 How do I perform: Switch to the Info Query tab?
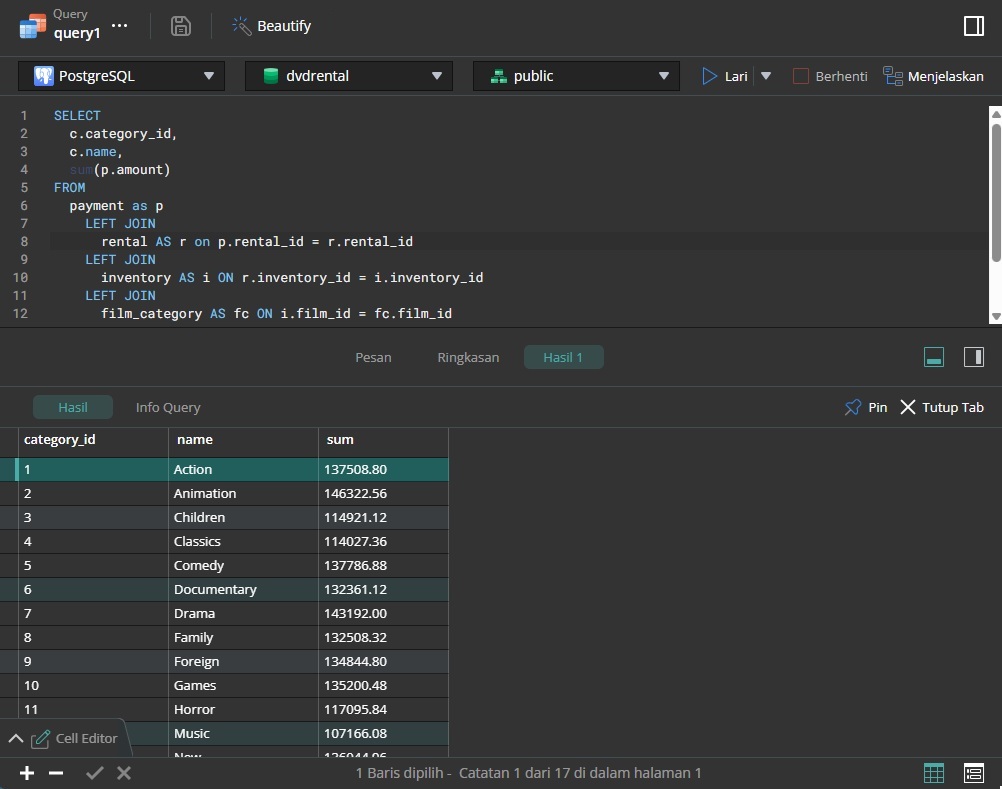point(167,407)
